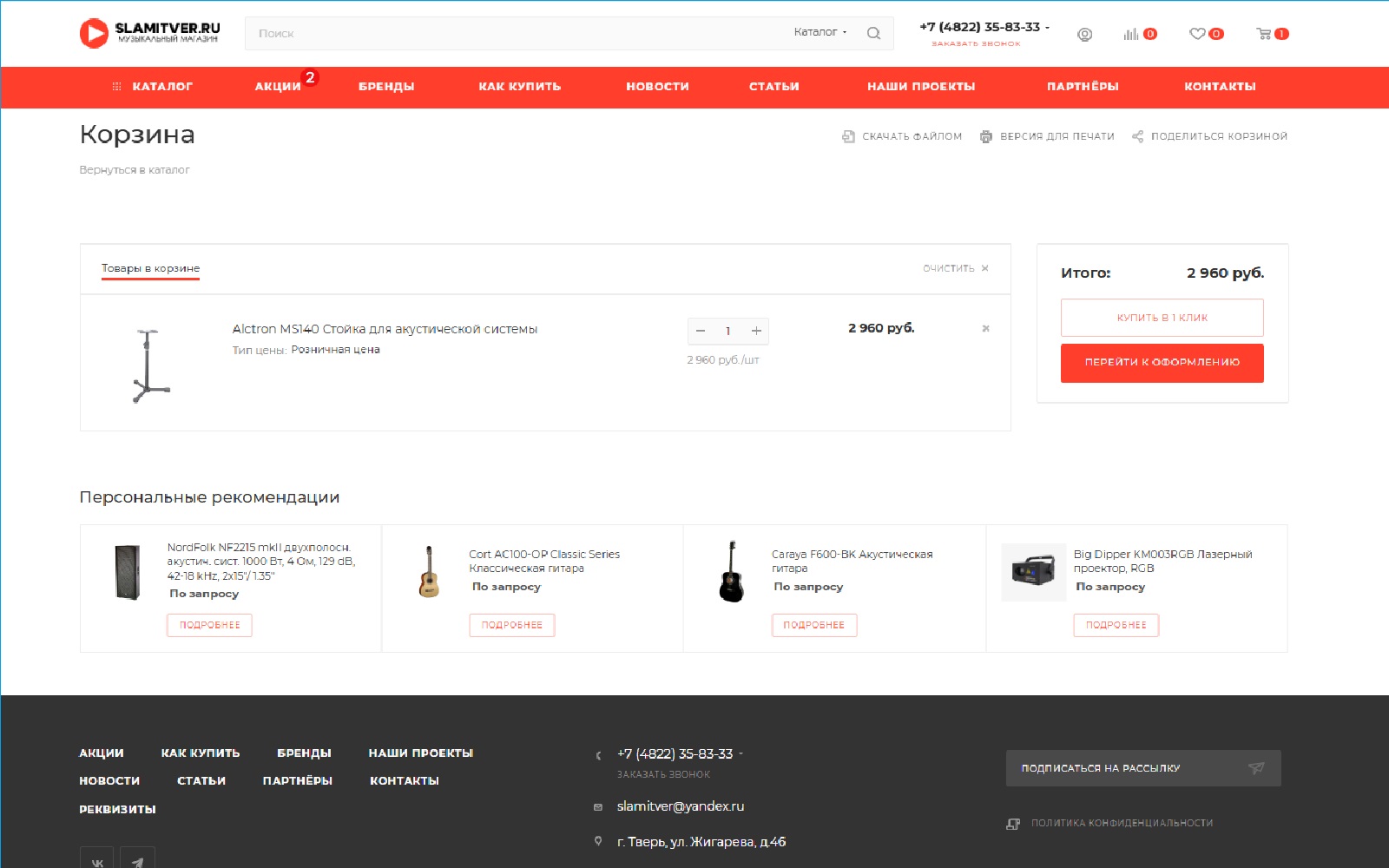Click the SLAMITVER.RU logo
This screenshot has width=1389, height=868.
click(x=149, y=34)
